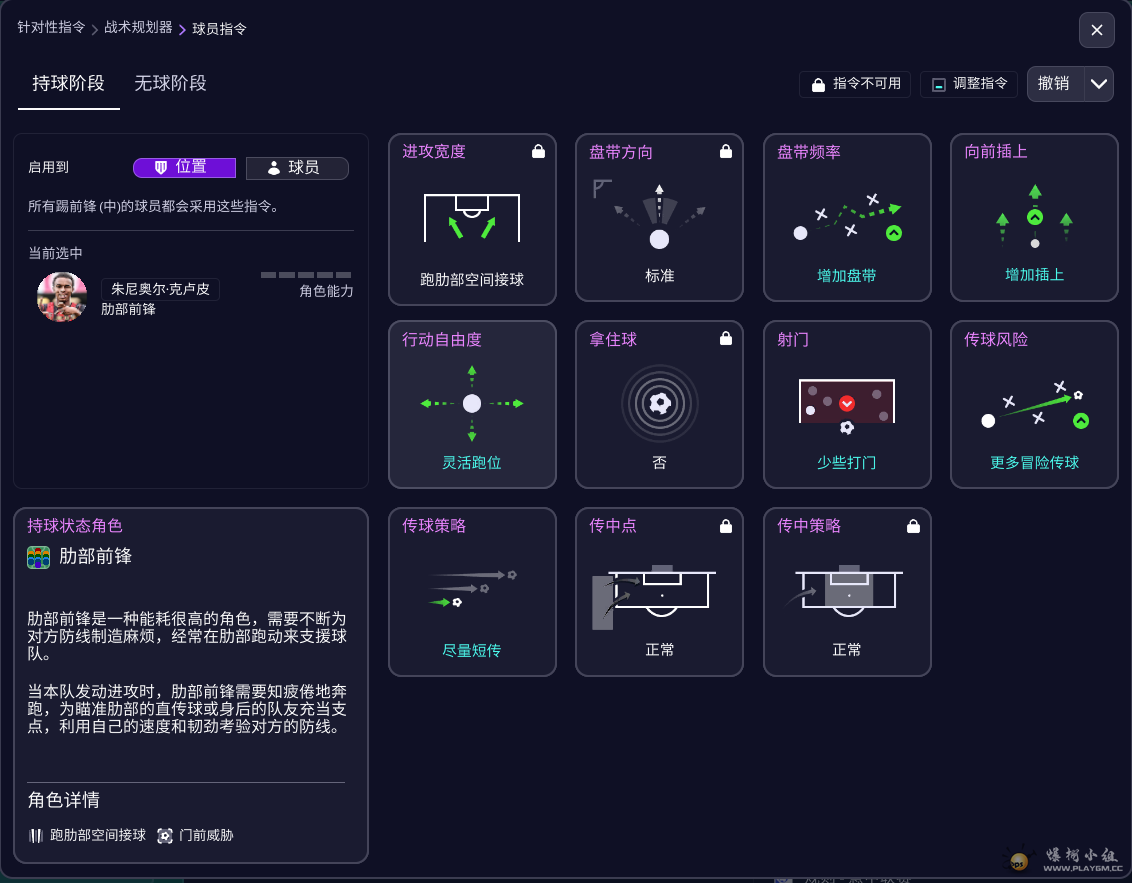Go to 战术规划器 in breadcrumb

(138, 28)
